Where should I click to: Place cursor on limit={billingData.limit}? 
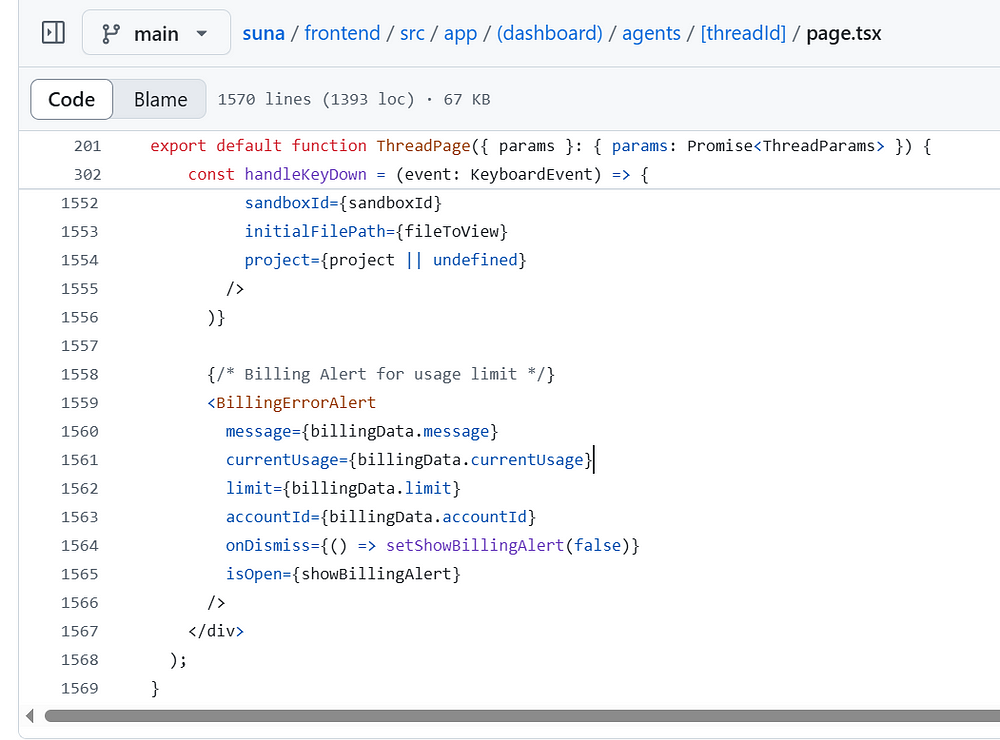pos(343,489)
